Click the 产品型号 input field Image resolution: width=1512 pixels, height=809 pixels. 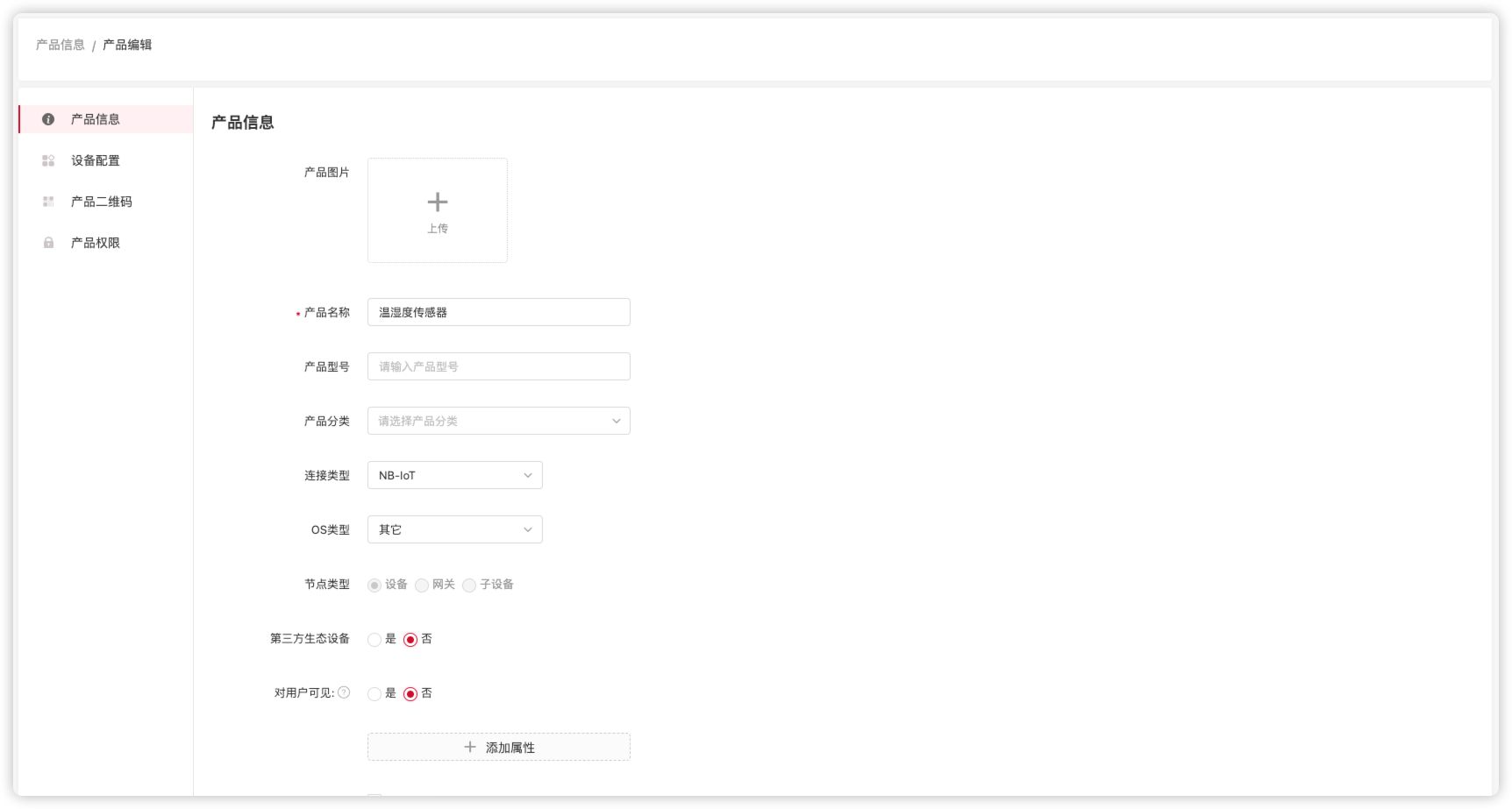click(x=498, y=365)
